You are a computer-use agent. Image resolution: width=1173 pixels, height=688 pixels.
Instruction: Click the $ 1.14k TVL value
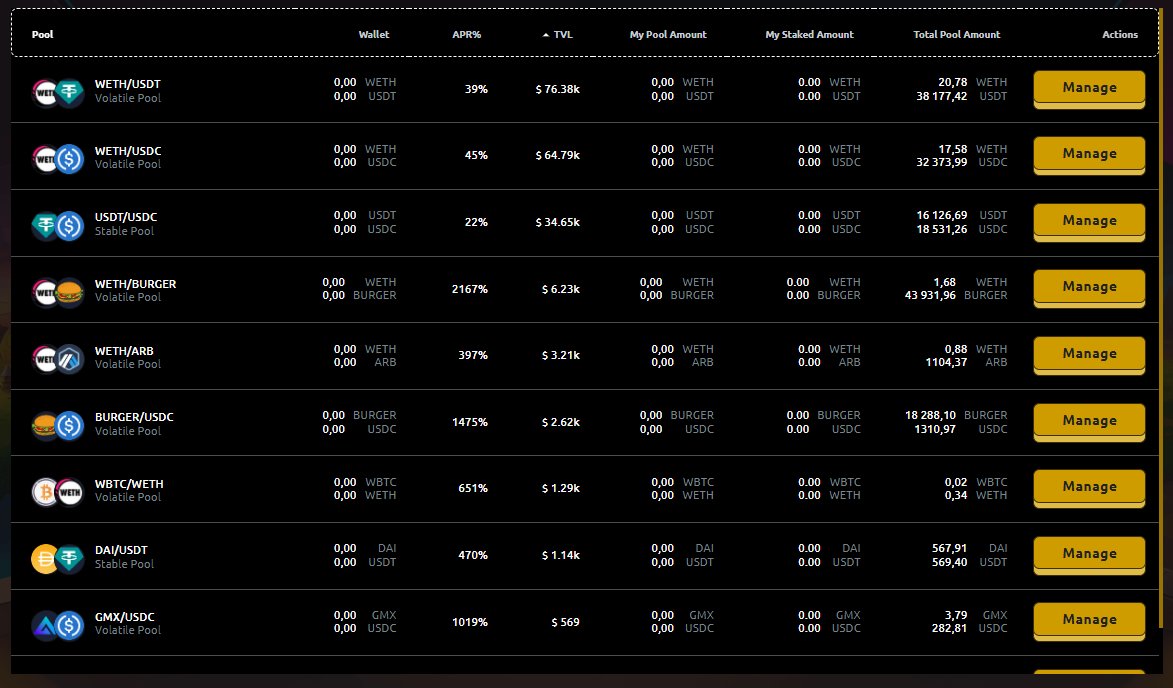click(x=560, y=556)
